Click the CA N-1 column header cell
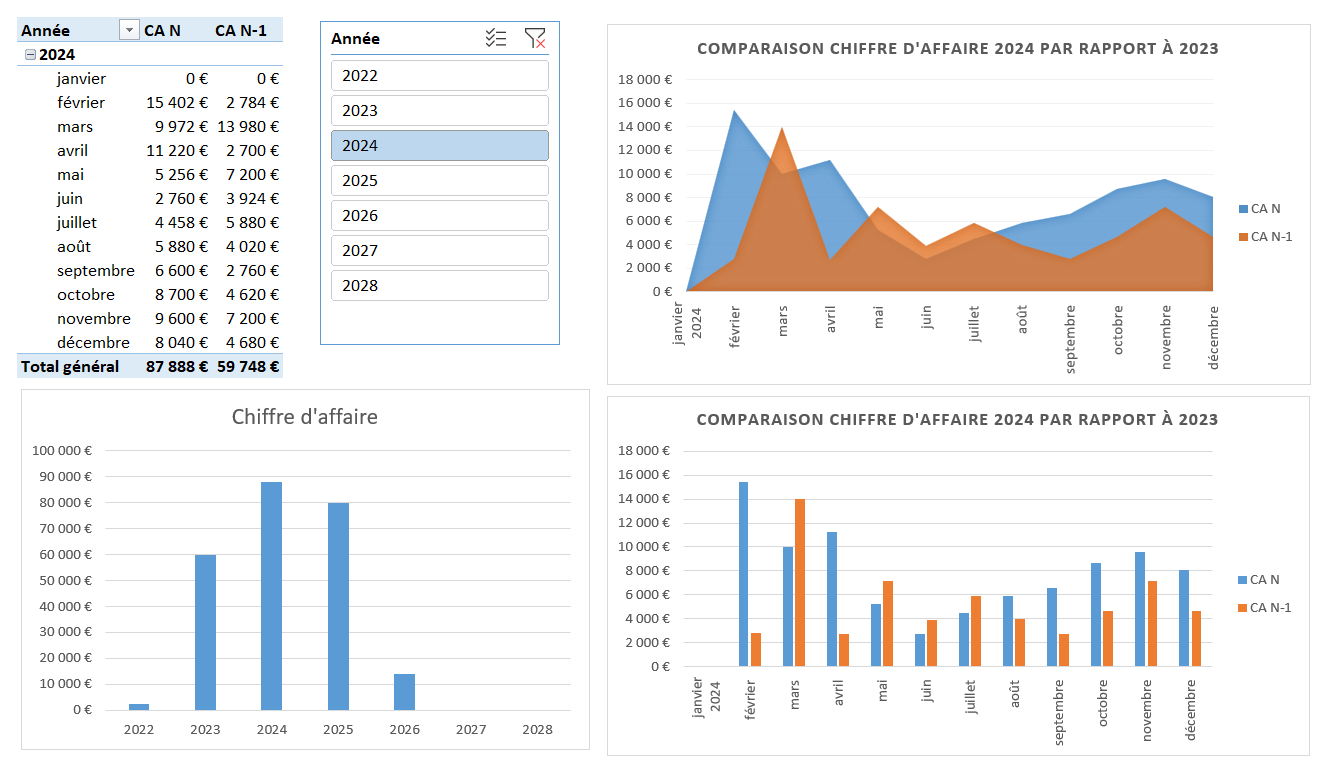Viewport: 1325px width, 765px height. (241, 30)
